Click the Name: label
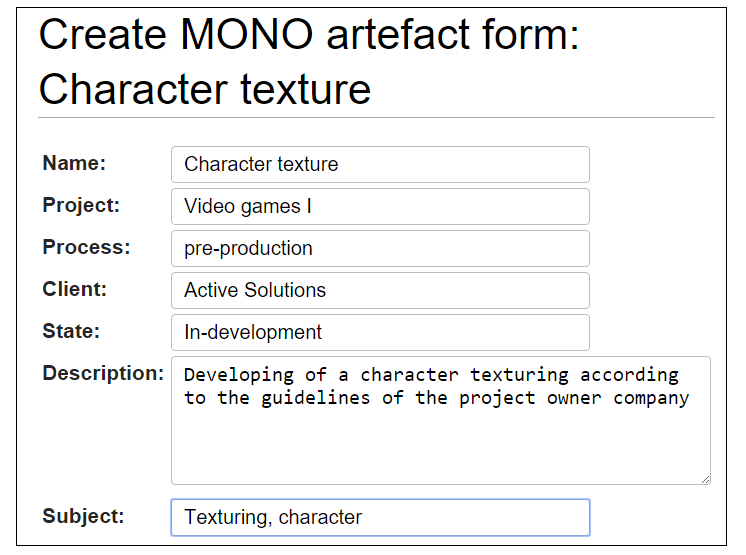The width and height of the screenshot is (746, 555). coord(74,163)
